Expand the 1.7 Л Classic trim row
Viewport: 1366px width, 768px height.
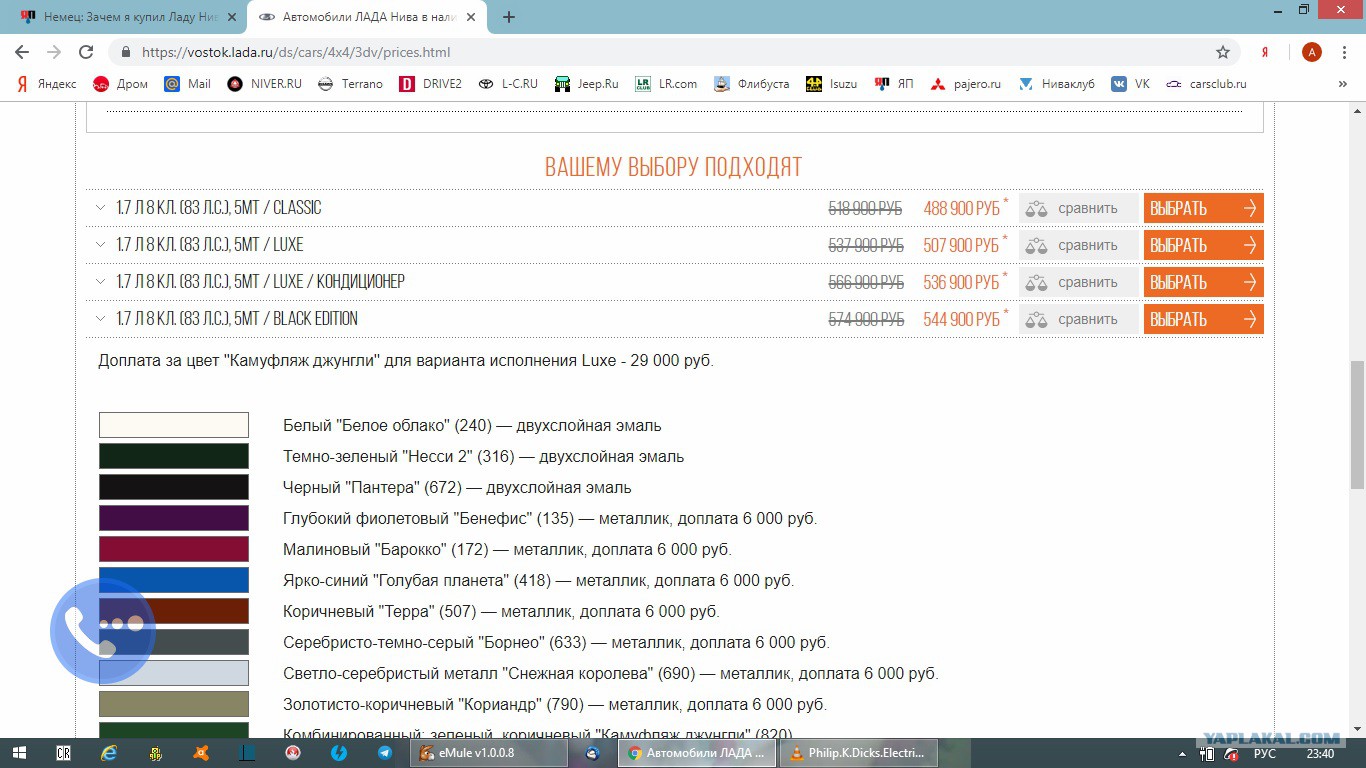pyautogui.click(x=100, y=208)
